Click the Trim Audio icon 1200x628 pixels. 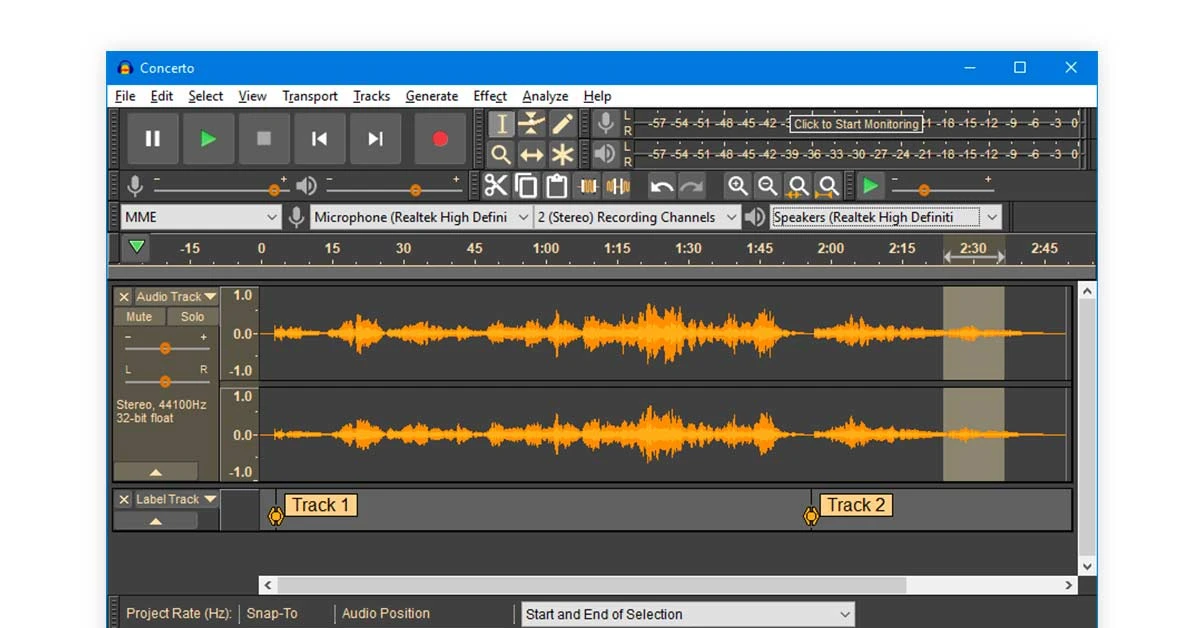tap(589, 185)
